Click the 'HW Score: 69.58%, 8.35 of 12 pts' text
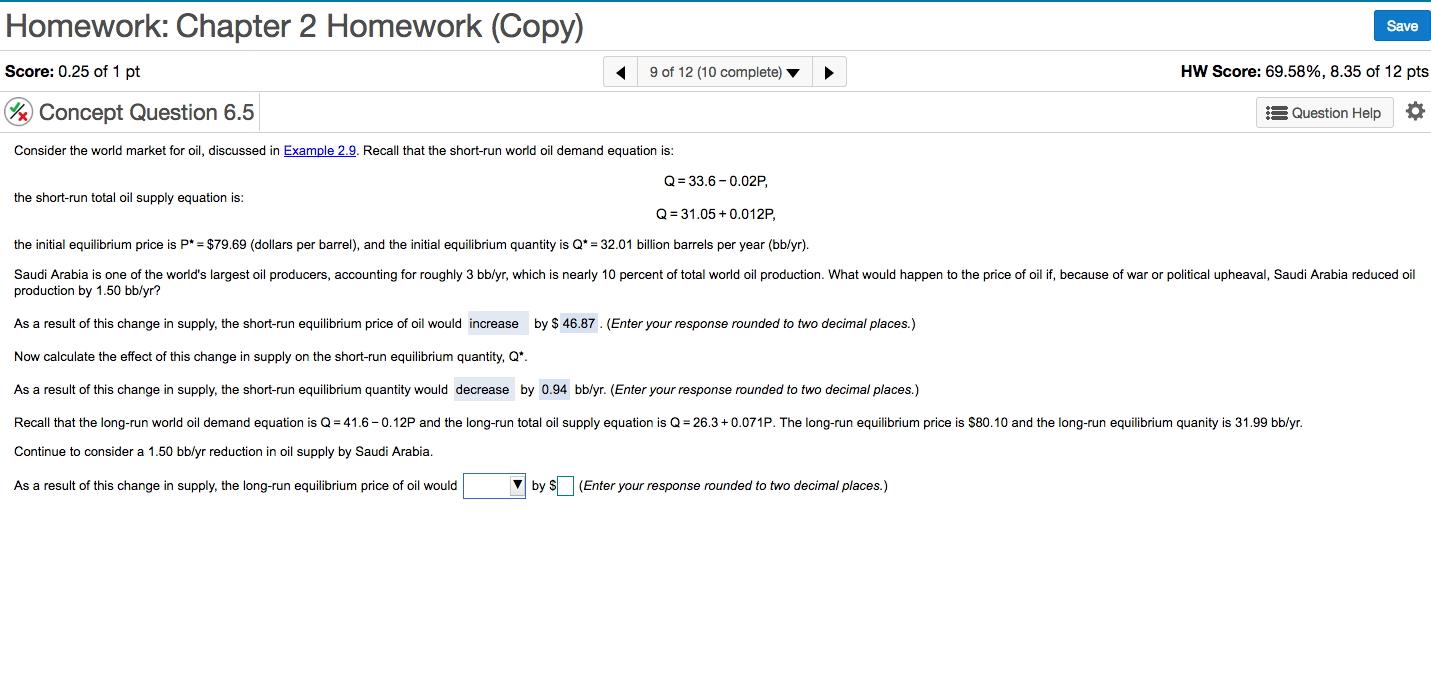This screenshot has height=681, width=1431. (1304, 71)
